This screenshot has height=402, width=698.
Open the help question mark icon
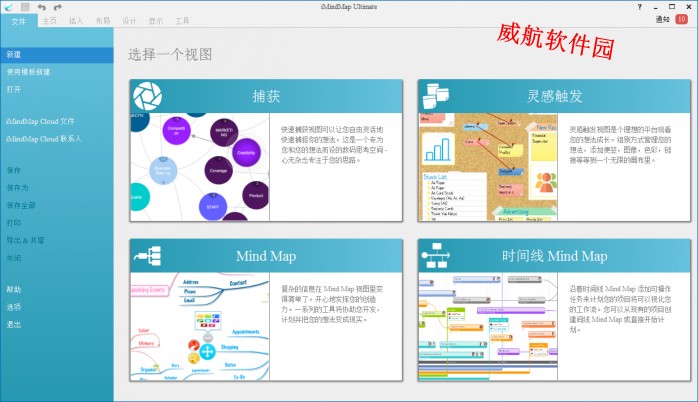[x=640, y=7]
